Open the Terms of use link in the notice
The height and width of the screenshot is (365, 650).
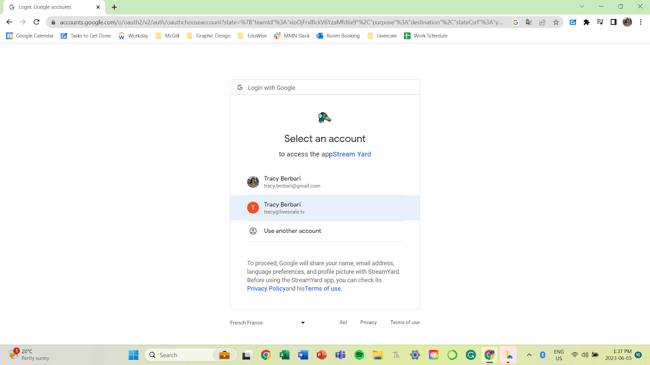(x=323, y=289)
